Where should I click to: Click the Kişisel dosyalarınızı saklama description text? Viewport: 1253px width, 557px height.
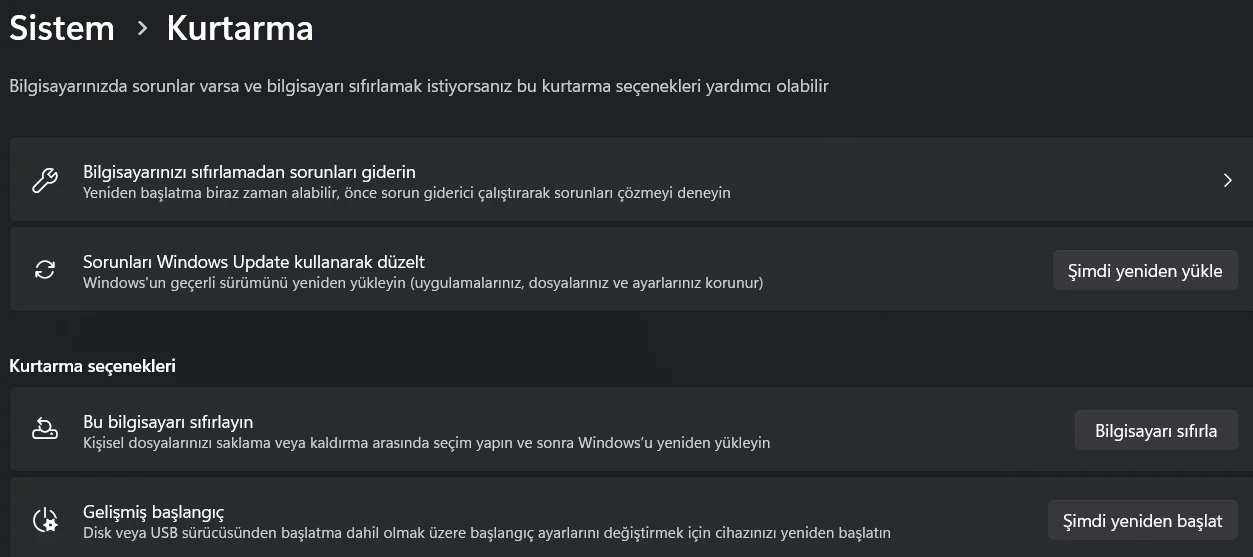tap(426, 442)
